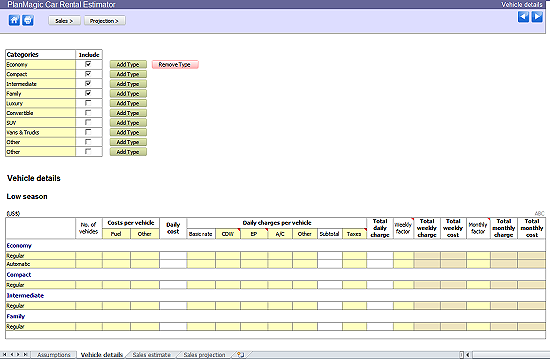The width and height of the screenshot is (550, 361).
Task: Add Type for Intermediate category
Action: pos(128,84)
